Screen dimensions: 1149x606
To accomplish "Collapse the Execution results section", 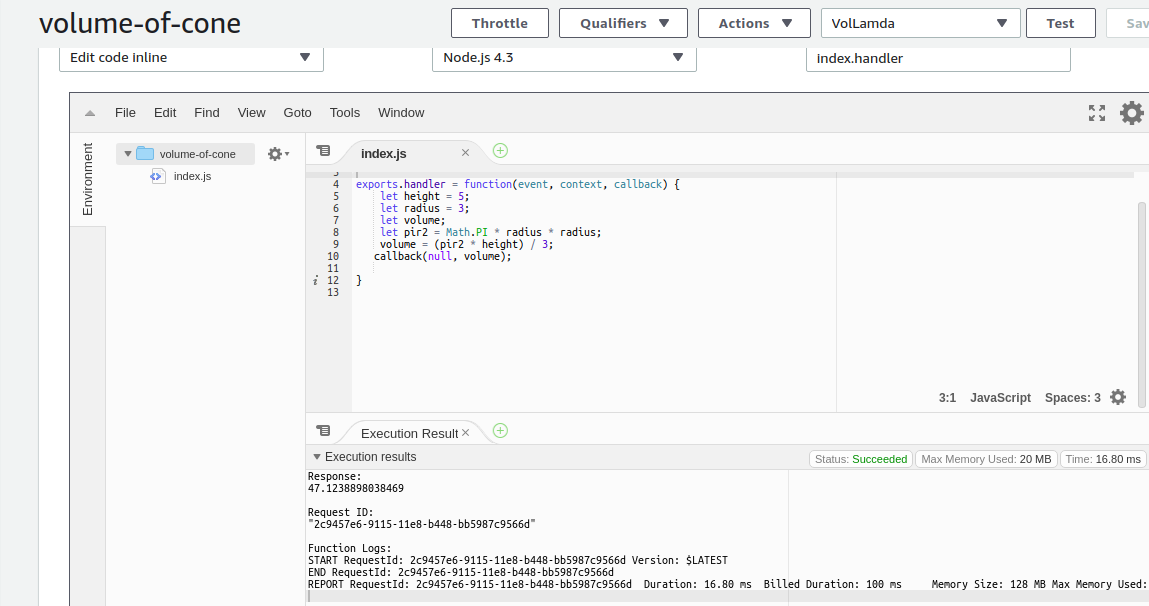I will point(317,457).
